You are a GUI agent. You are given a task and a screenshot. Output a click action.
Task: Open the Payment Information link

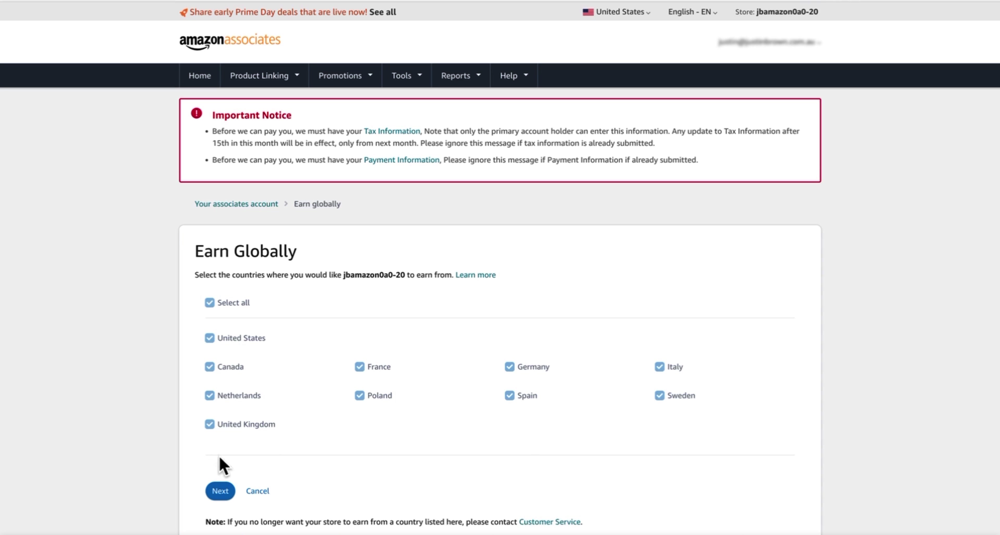(x=401, y=160)
